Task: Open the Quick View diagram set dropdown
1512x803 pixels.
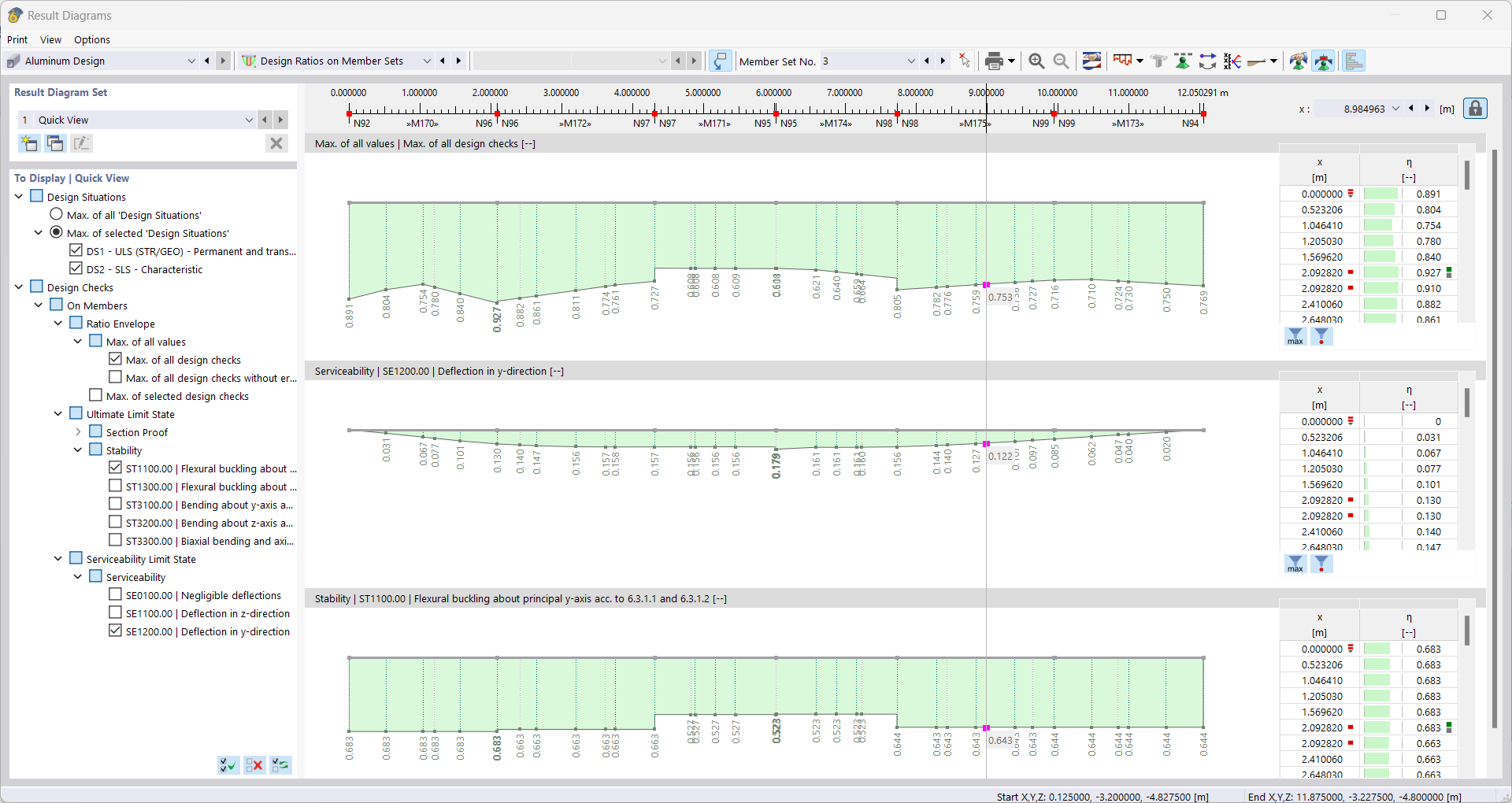Action: (249, 120)
